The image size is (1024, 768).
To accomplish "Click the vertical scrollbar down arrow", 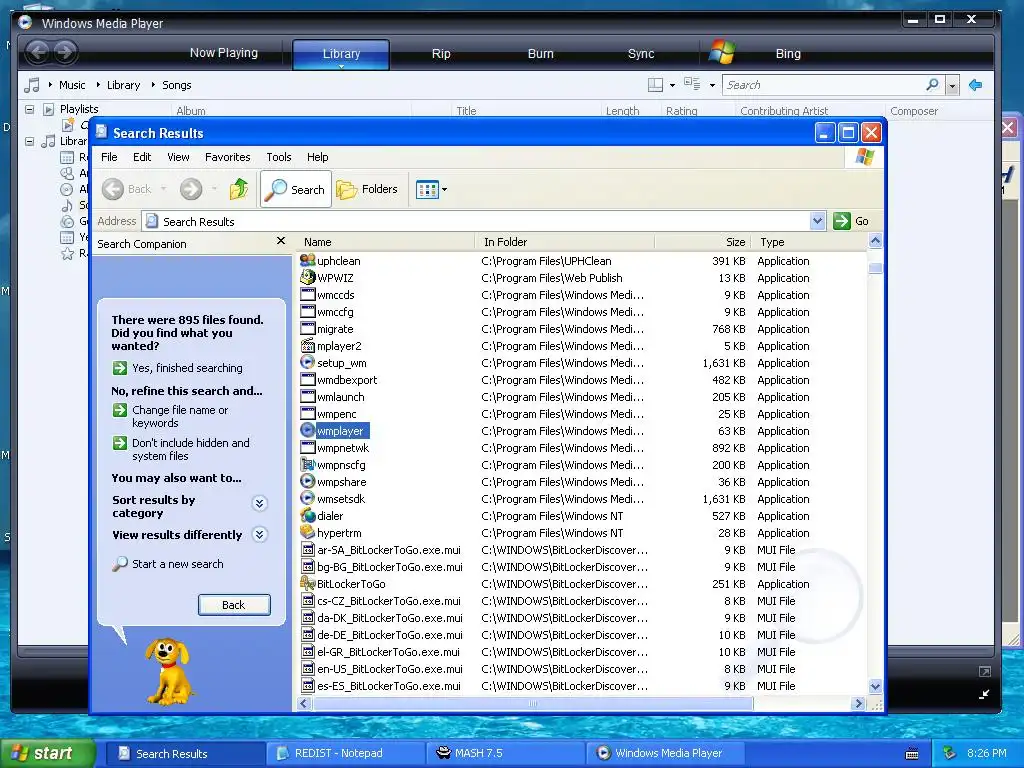I will (875, 686).
